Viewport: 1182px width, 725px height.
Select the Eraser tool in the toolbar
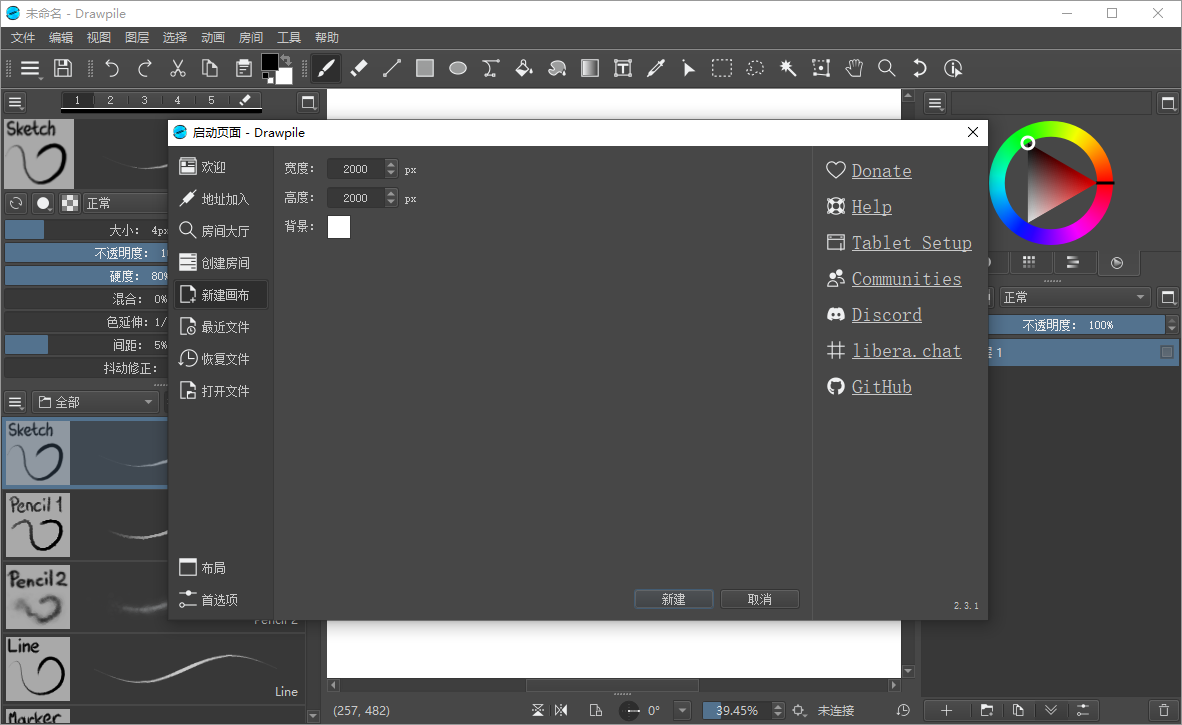point(359,69)
